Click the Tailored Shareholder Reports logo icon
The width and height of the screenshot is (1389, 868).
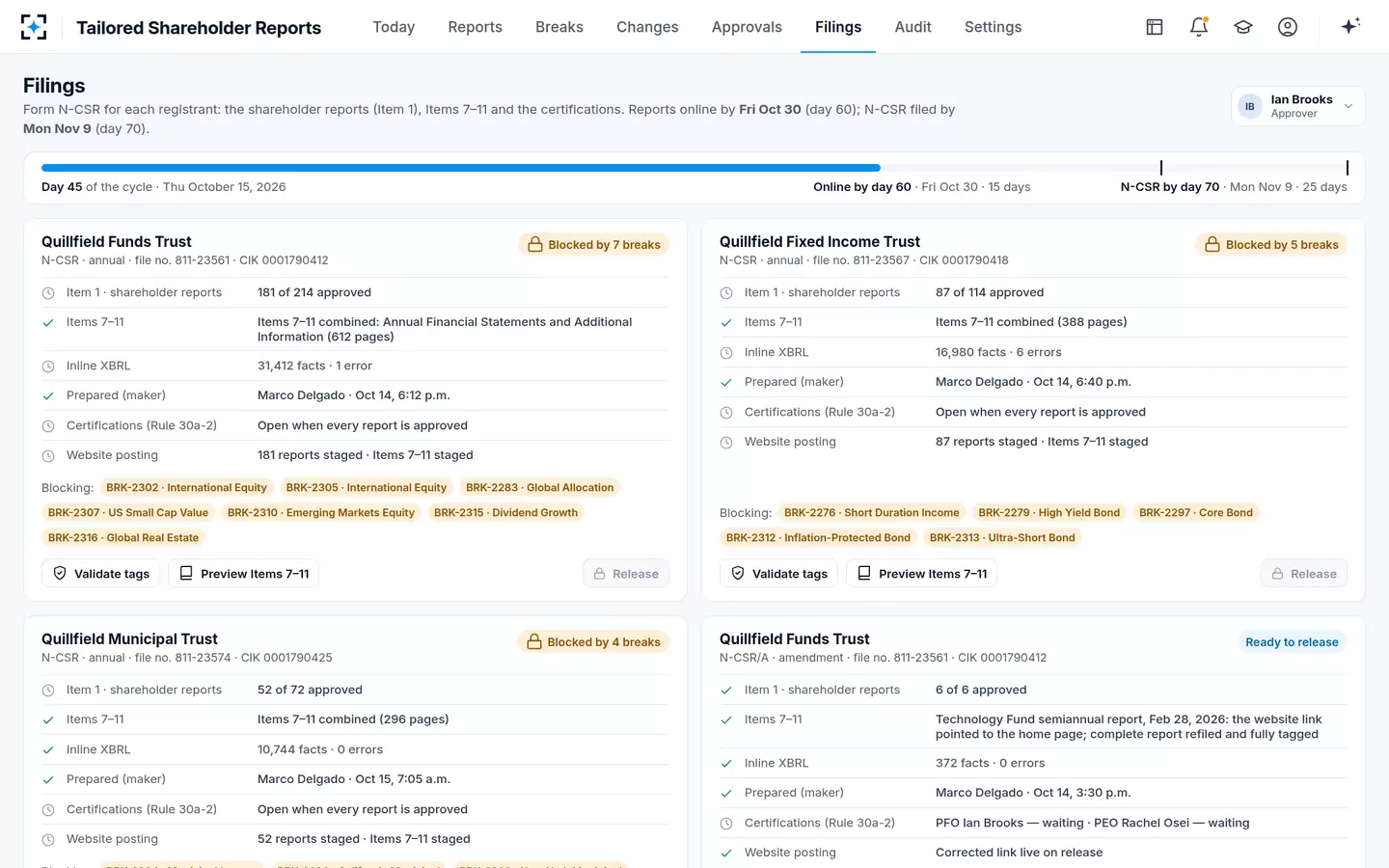click(x=34, y=27)
